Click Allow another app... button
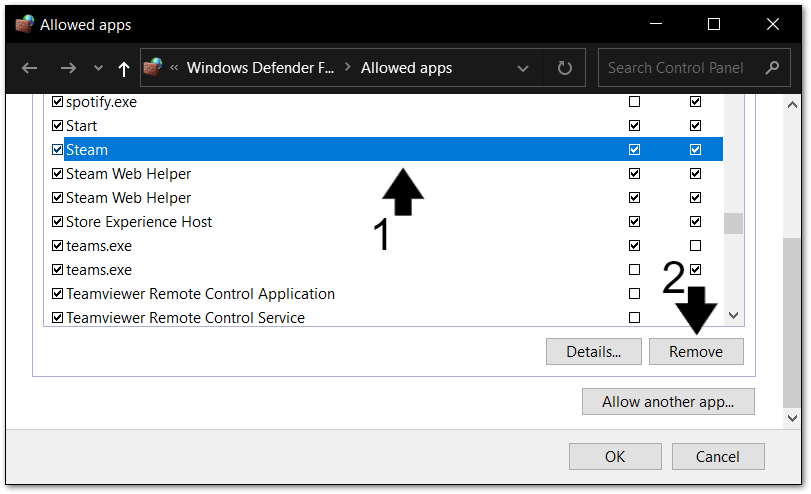Image resolution: width=811 pixels, height=494 pixels. (668, 402)
